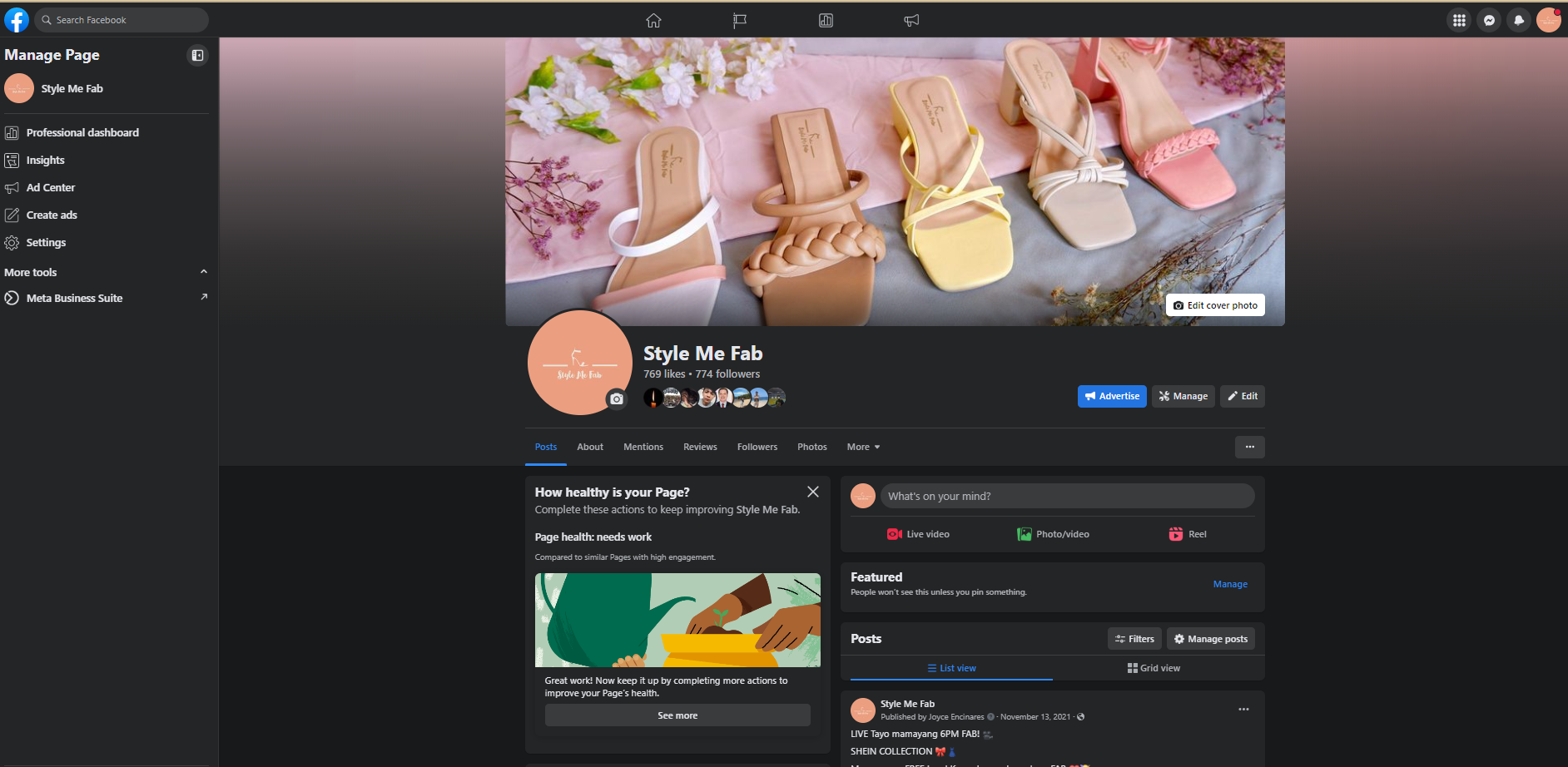
Task: Click Manage in the Featured section
Action: [1230, 584]
